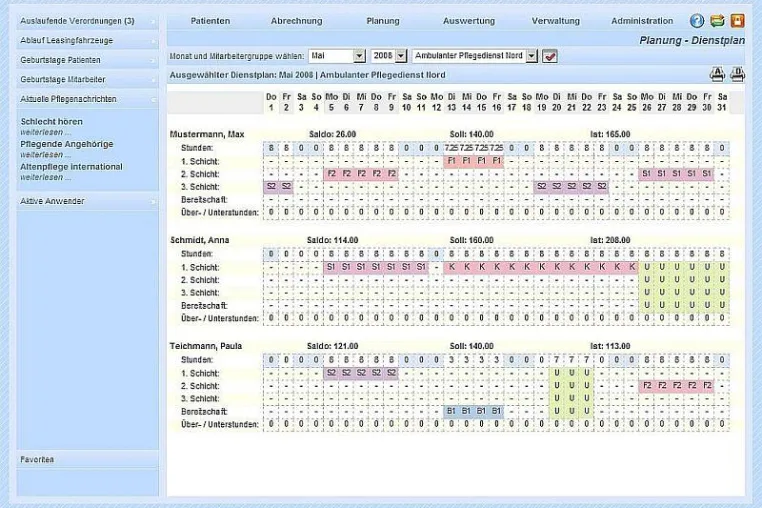Open the Schlecht hören news headline

point(52,122)
